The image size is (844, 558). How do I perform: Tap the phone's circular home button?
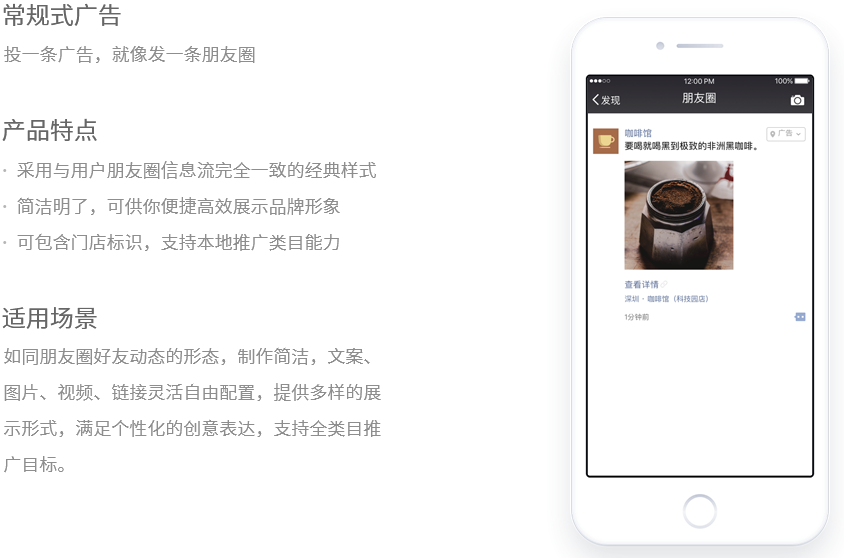click(x=700, y=511)
